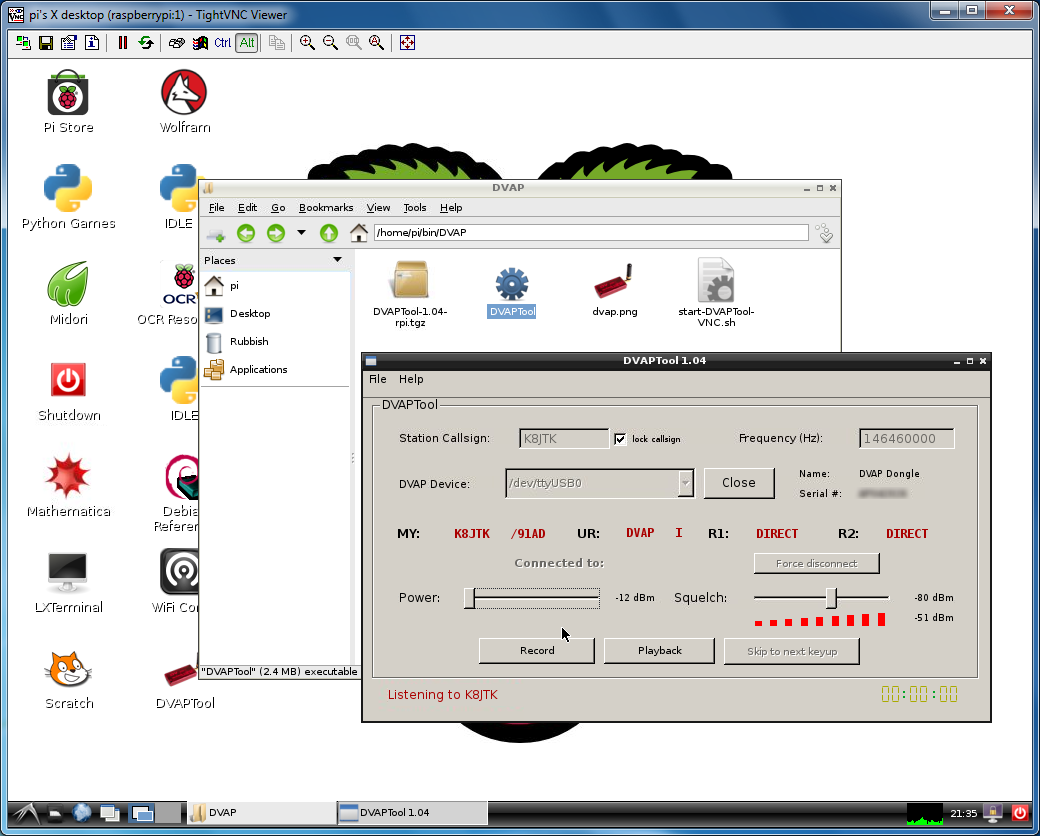Image resolution: width=1040 pixels, height=836 pixels.
Task: Click the Playback button
Action: pyautogui.click(x=659, y=651)
